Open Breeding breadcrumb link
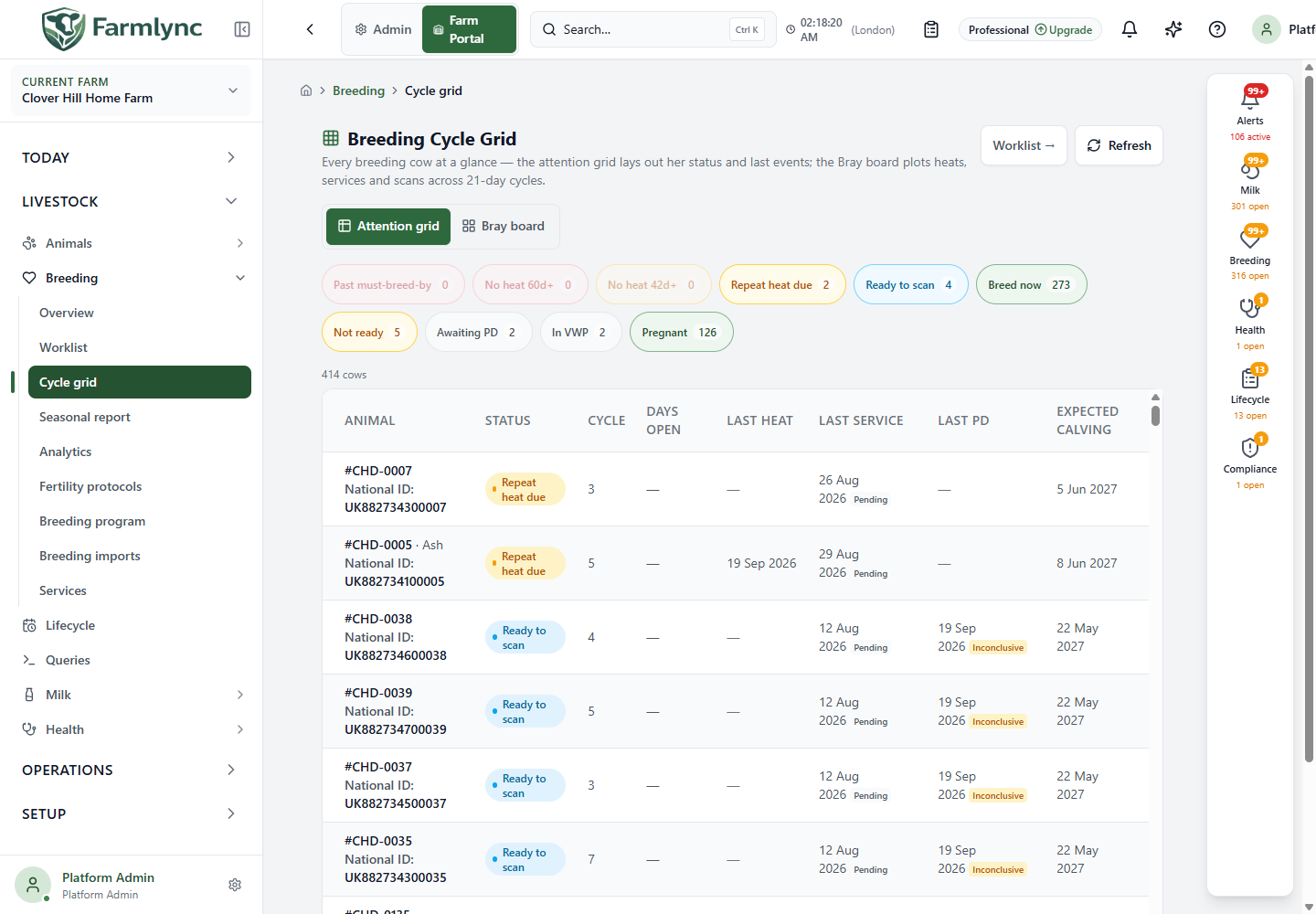The image size is (1316, 914). [x=358, y=90]
